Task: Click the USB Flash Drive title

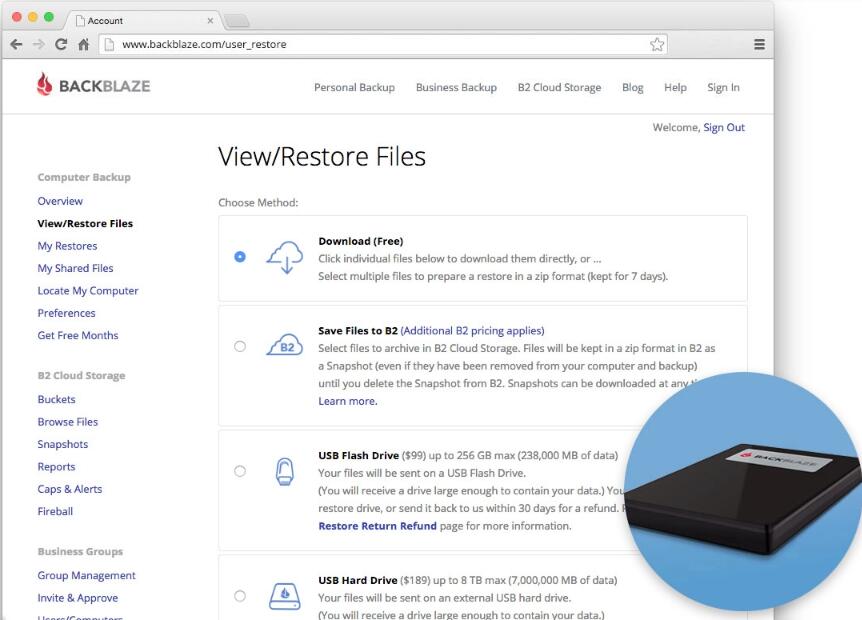Action: (358, 456)
